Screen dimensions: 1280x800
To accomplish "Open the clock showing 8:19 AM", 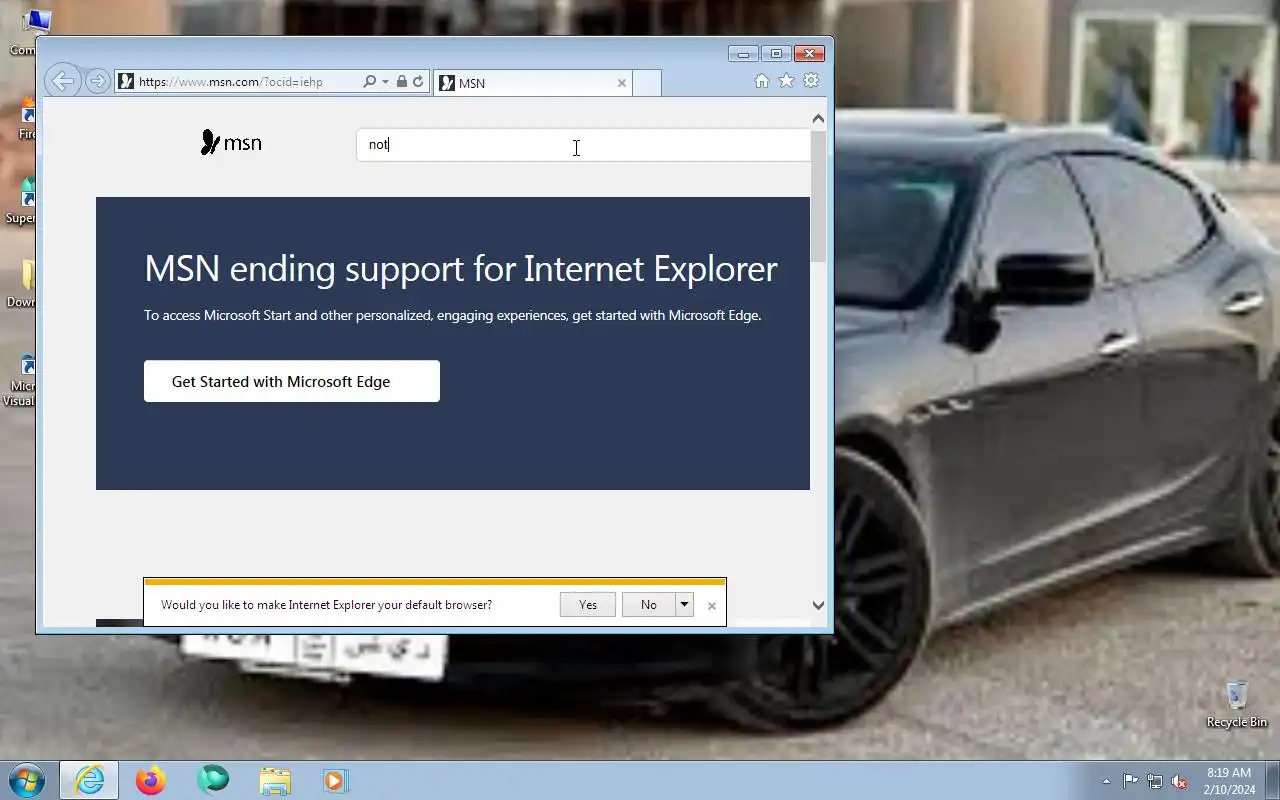I will [x=1229, y=781].
